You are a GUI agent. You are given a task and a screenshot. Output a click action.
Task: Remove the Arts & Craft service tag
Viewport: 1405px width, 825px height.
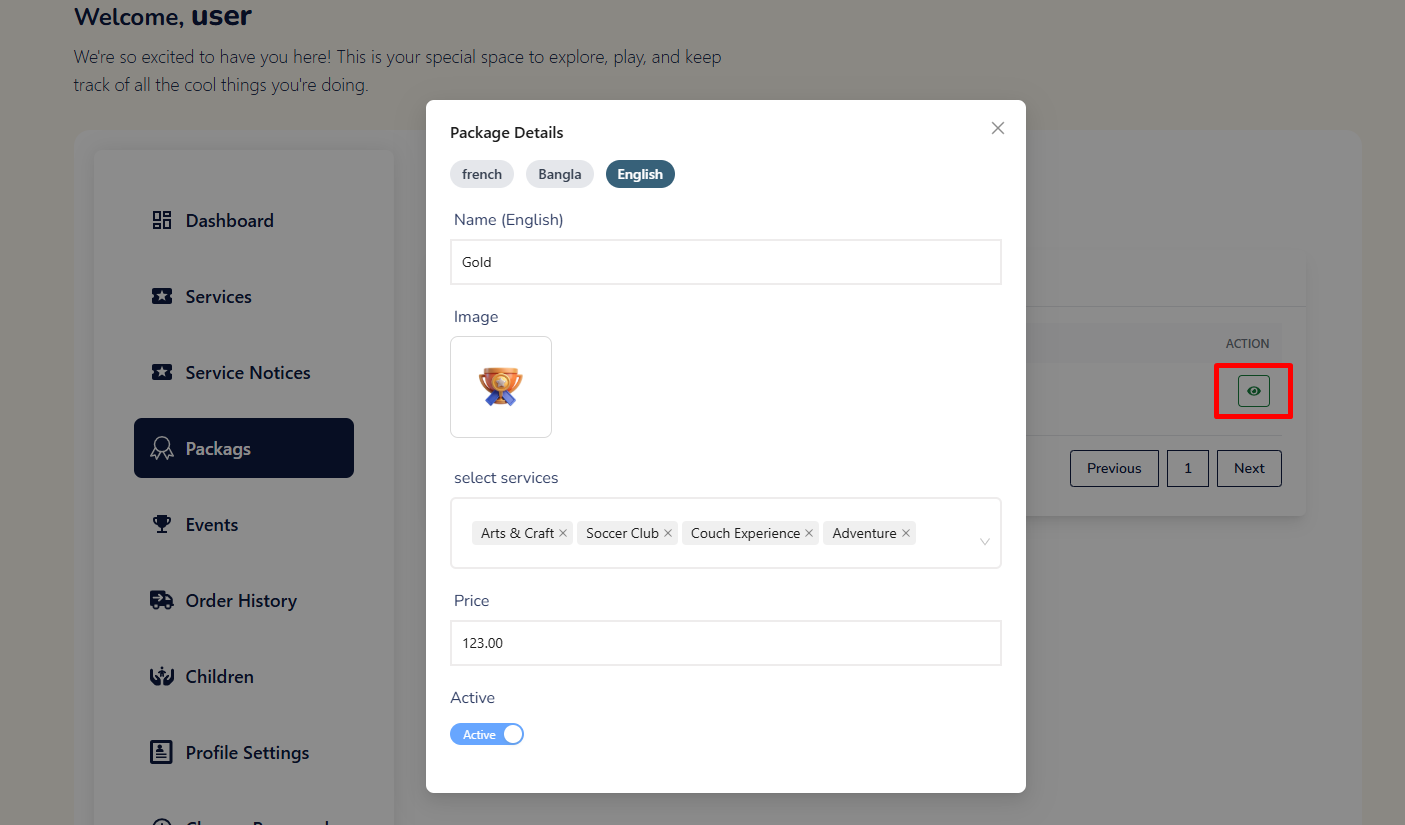[563, 533]
